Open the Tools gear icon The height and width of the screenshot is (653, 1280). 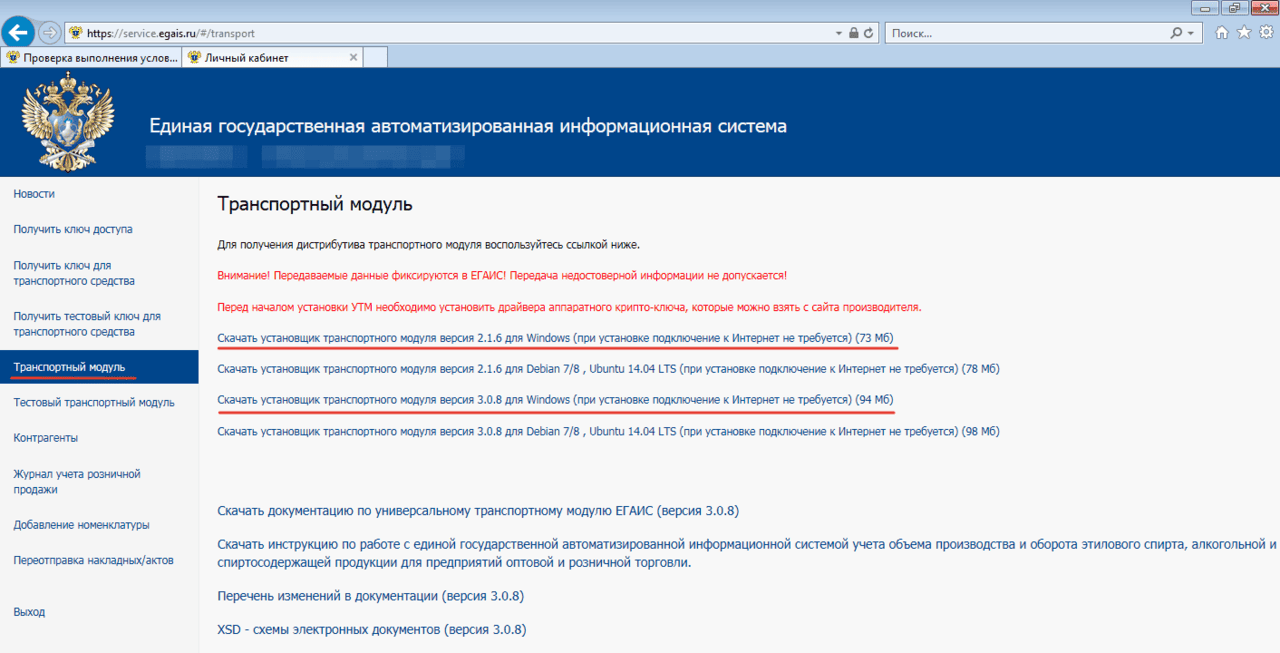point(1266,33)
